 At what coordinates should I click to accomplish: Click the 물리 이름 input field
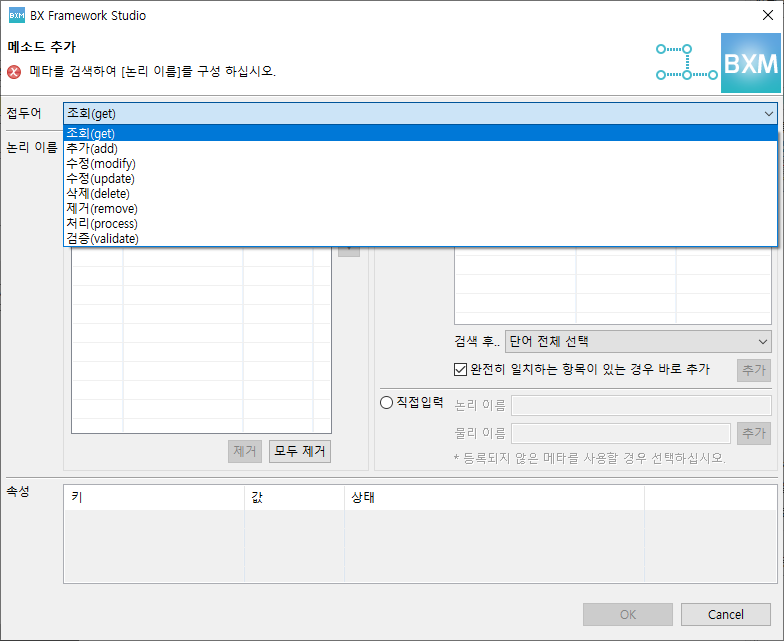tap(621, 433)
